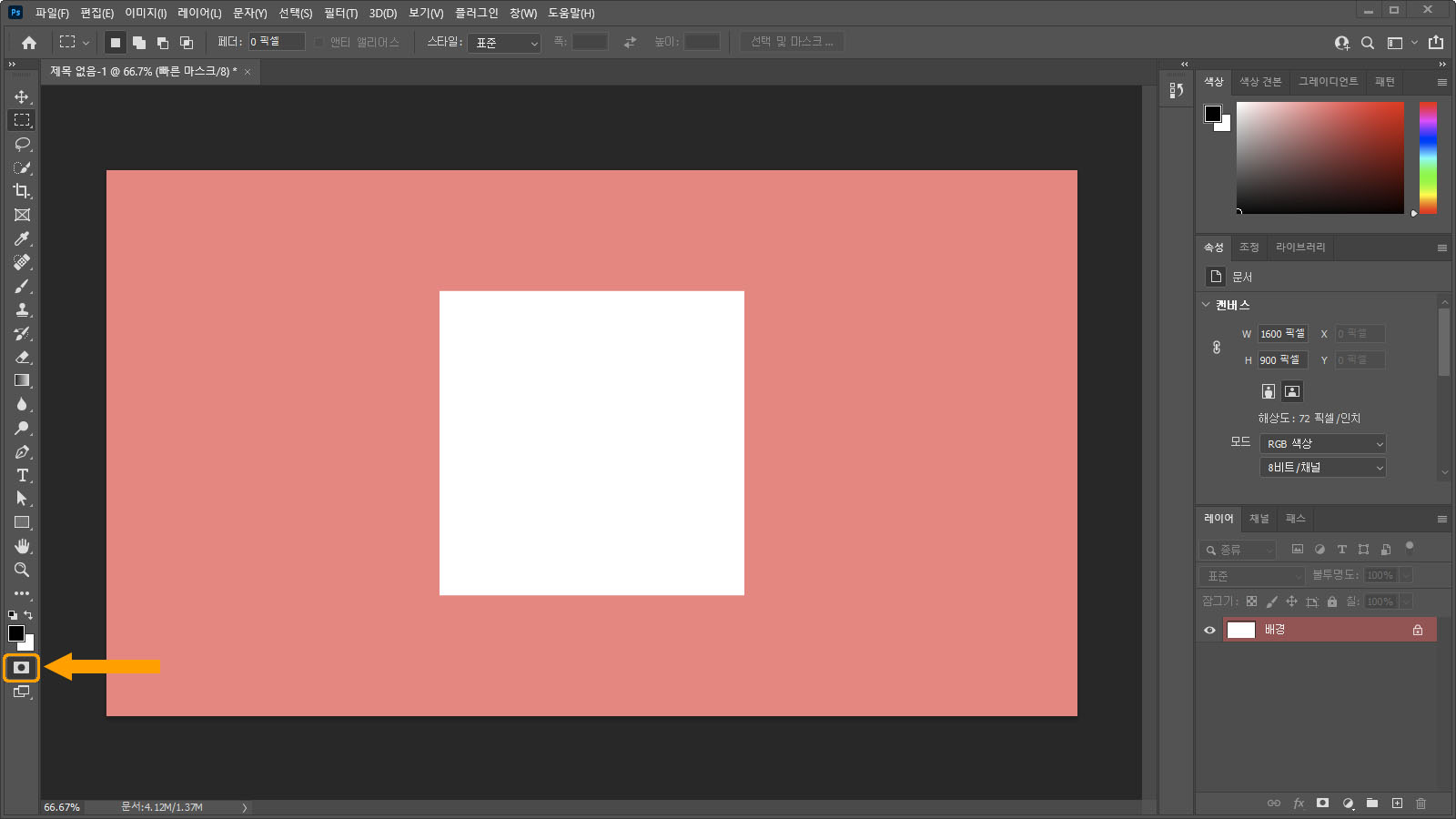1456x819 pixels.
Task: Select the Eraser tool
Action: tap(22, 357)
